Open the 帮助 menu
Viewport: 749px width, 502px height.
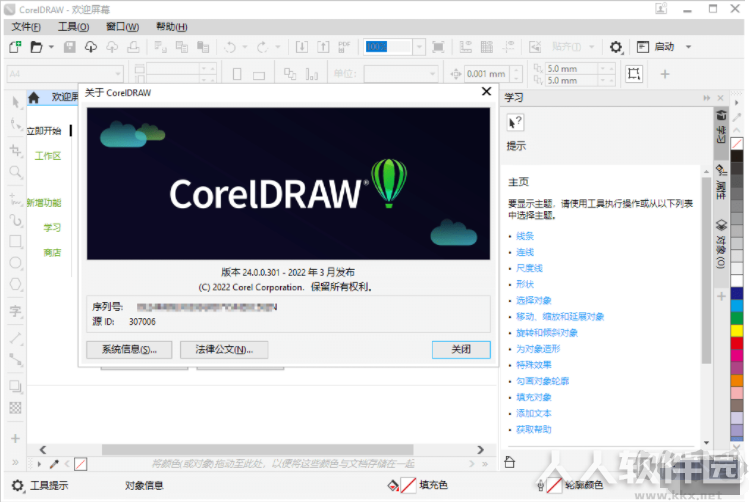[x=171, y=27]
